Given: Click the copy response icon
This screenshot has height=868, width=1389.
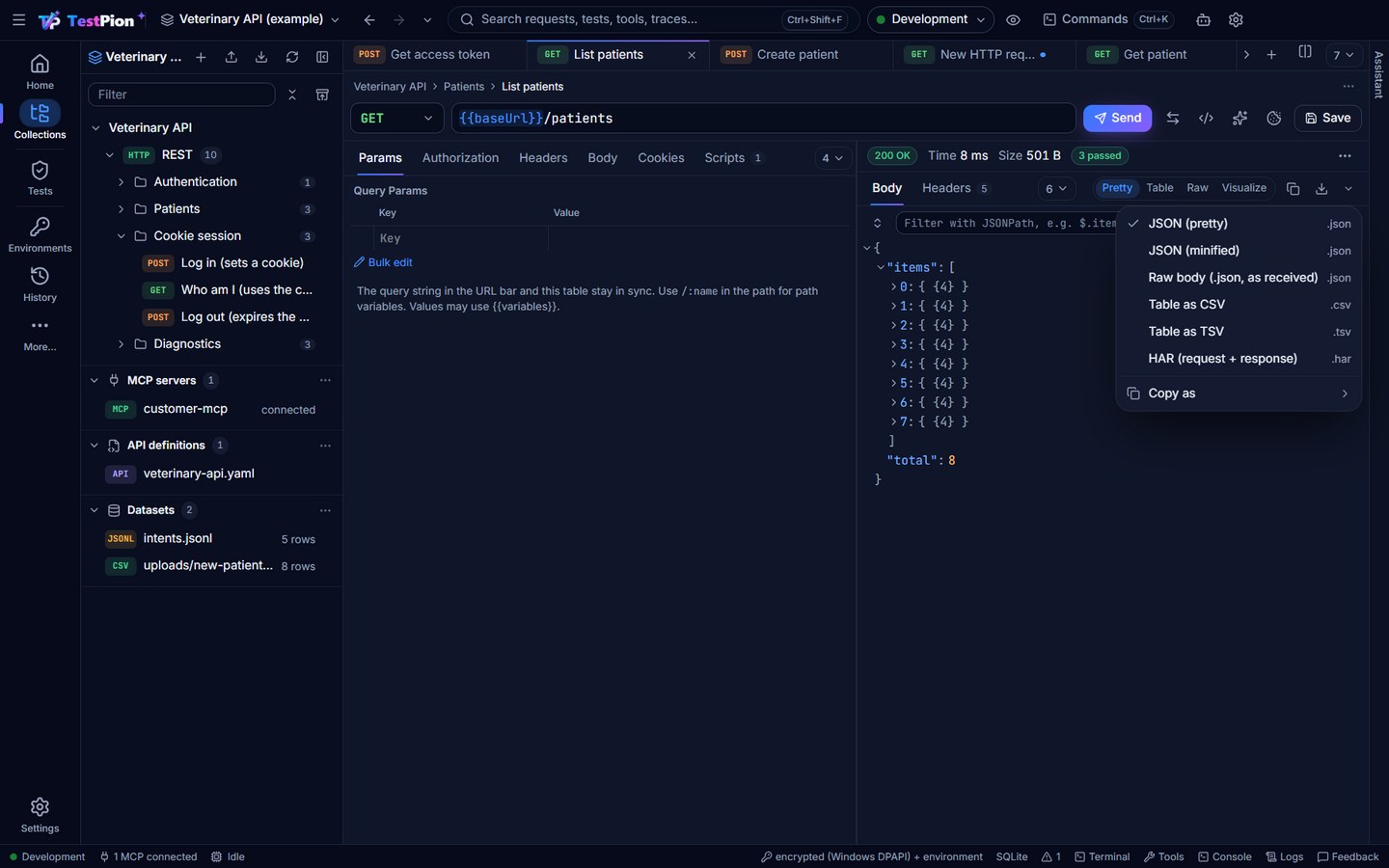Looking at the screenshot, I should (x=1293, y=188).
